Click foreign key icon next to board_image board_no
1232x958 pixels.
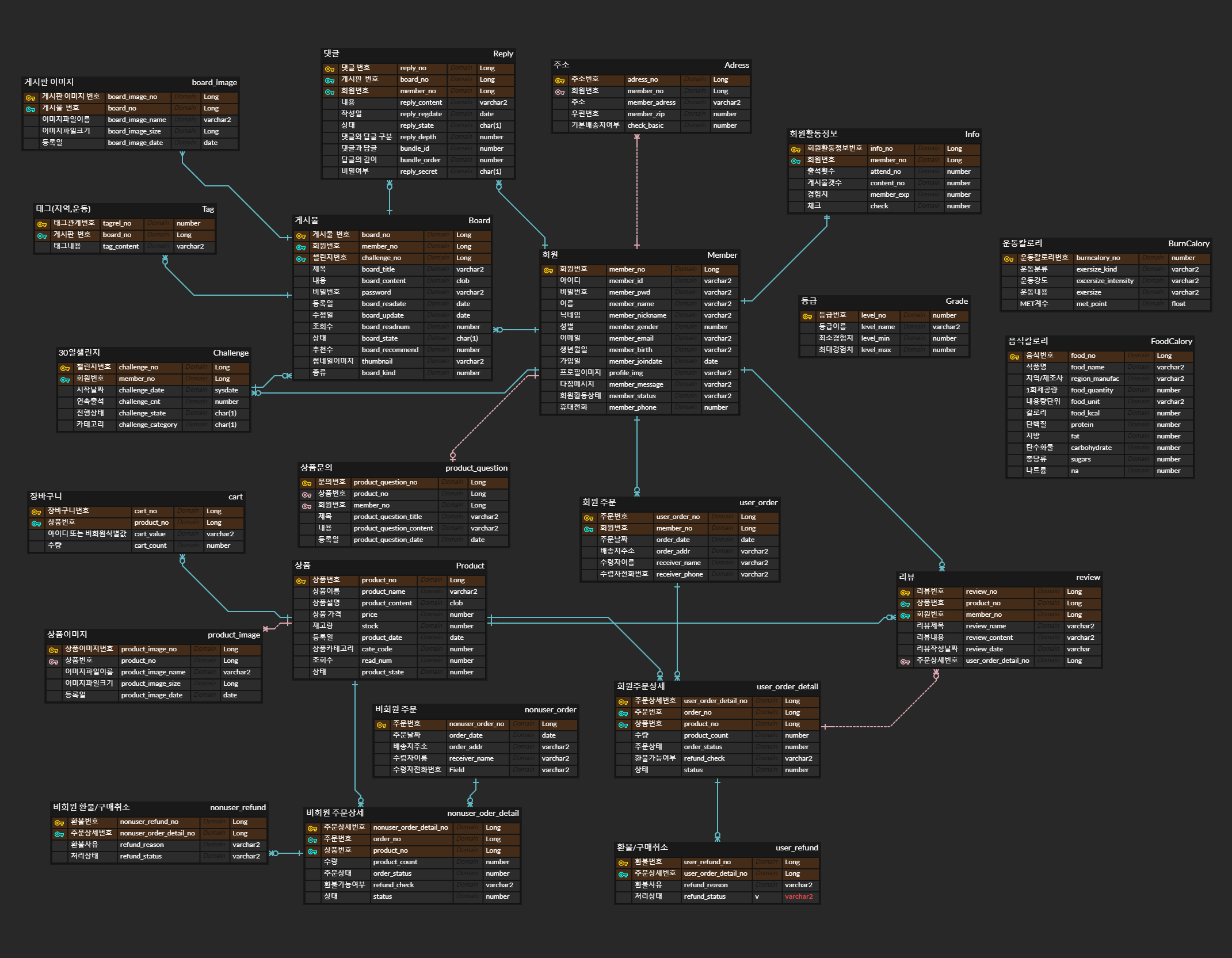coord(30,109)
